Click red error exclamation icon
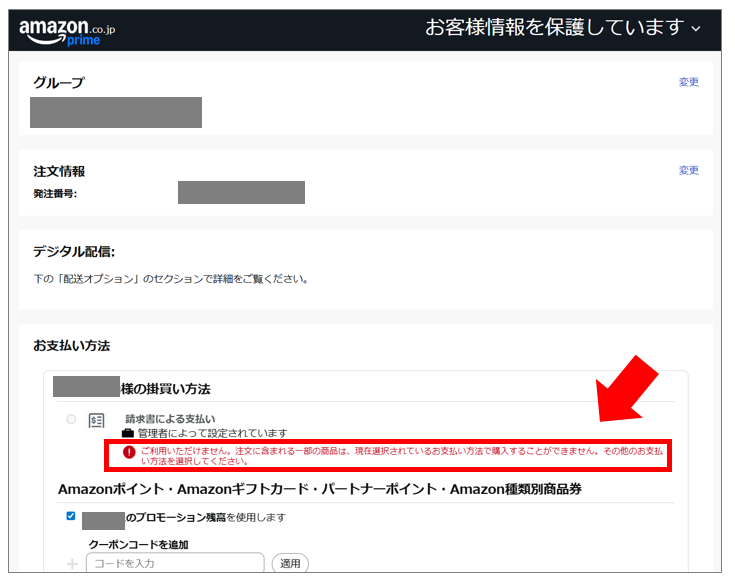 point(129,452)
